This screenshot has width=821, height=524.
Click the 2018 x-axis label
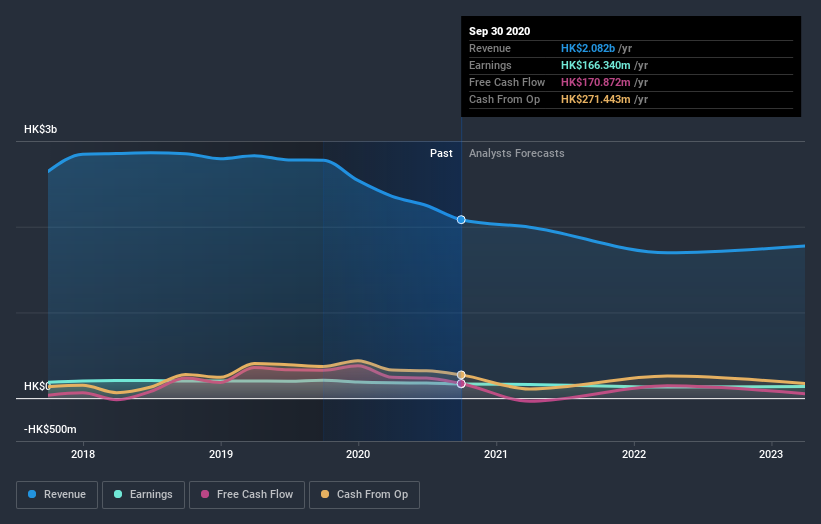tap(83, 454)
